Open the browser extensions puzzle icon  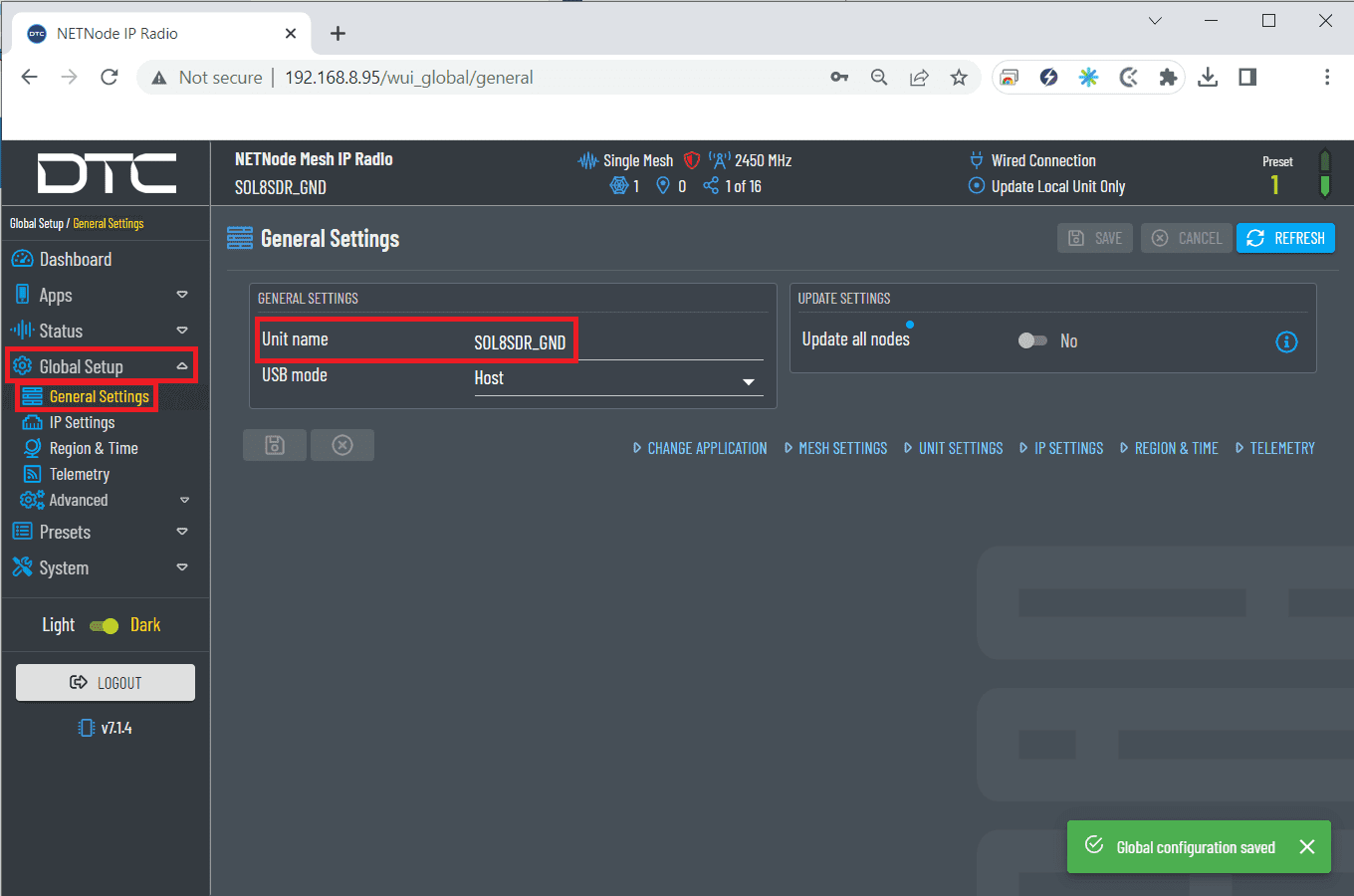click(1168, 78)
